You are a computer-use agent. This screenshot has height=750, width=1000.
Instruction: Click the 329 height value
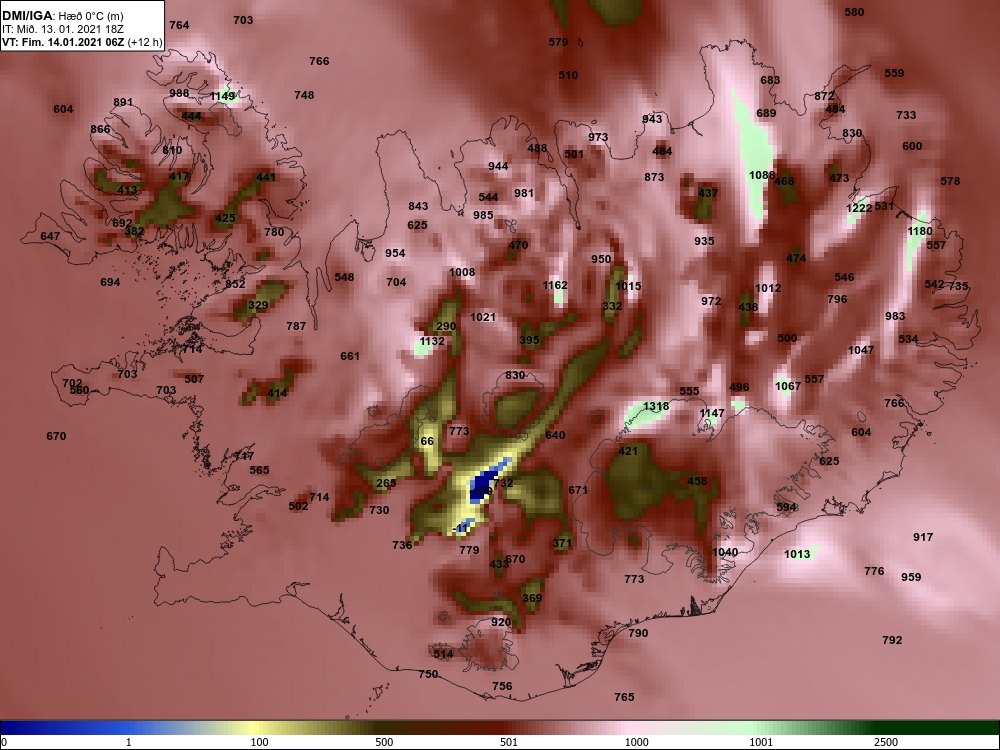click(258, 305)
